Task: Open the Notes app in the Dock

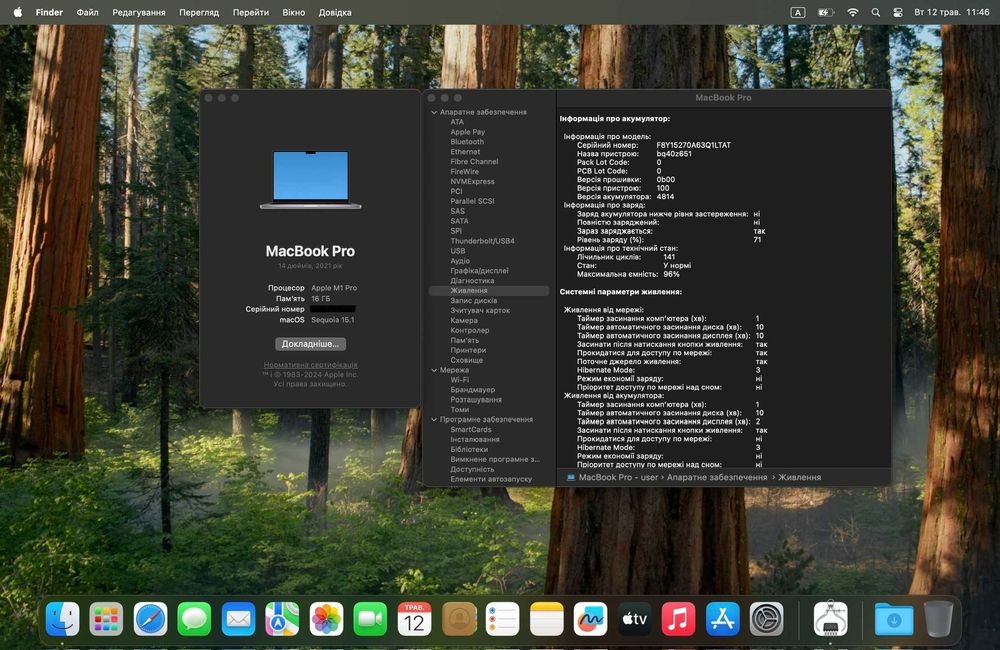Action: click(547, 618)
